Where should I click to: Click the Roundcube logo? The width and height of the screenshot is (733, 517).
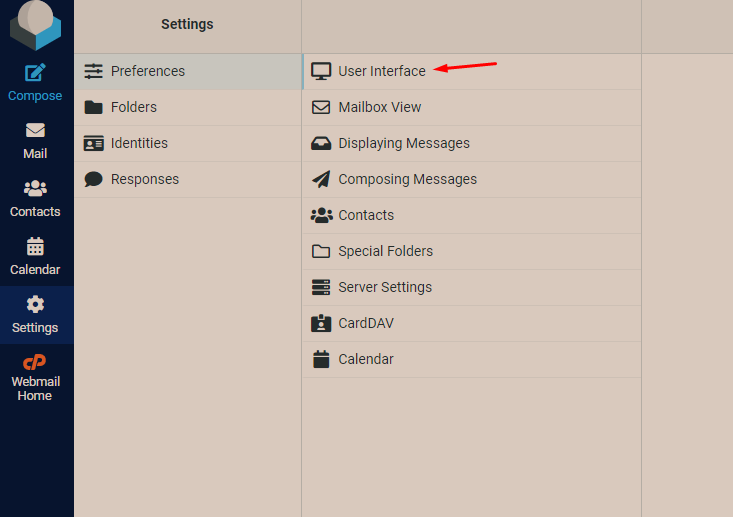click(35, 24)
